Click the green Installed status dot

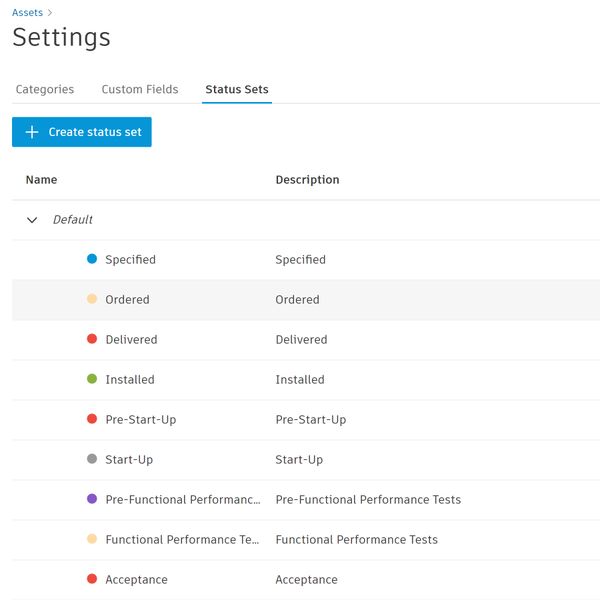pos(92,379)
